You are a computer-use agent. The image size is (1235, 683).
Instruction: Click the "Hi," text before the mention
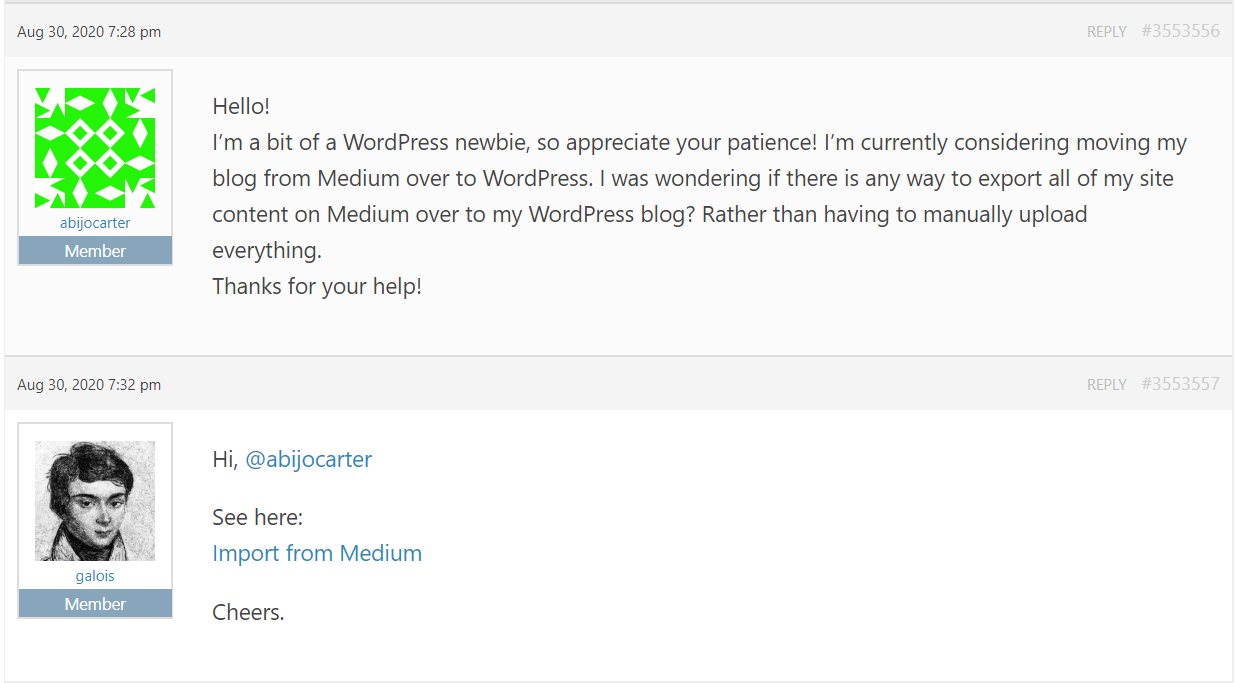pos(226,459)
